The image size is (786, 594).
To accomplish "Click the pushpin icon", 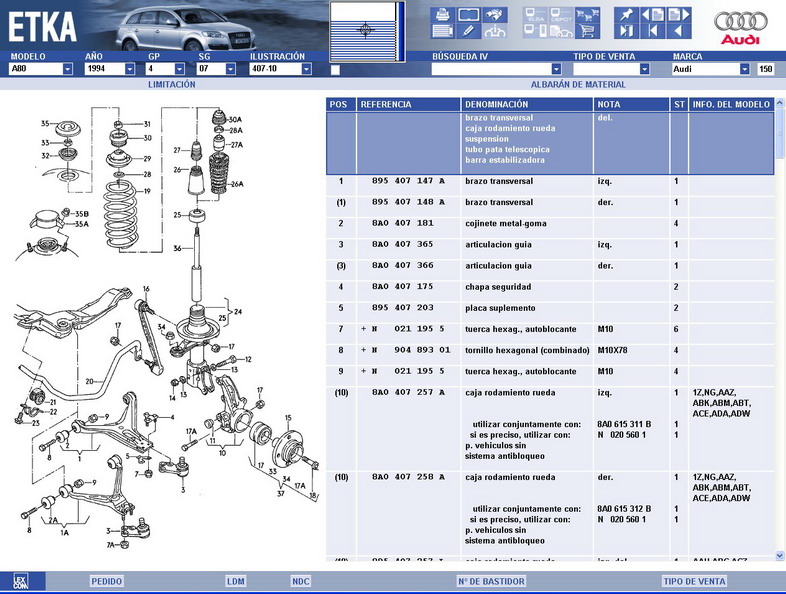I will pos(626,15).
